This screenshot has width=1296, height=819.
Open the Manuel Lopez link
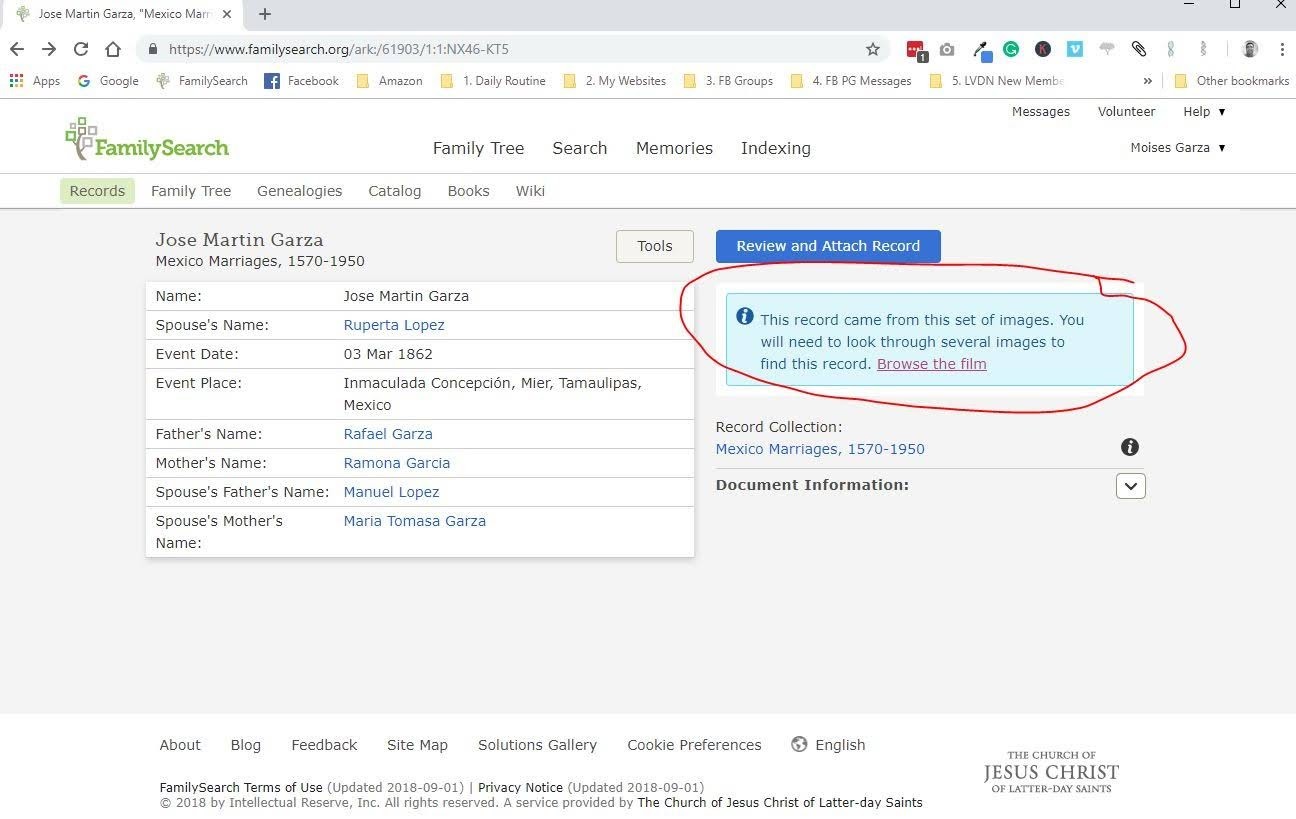[x=391, y=492]
